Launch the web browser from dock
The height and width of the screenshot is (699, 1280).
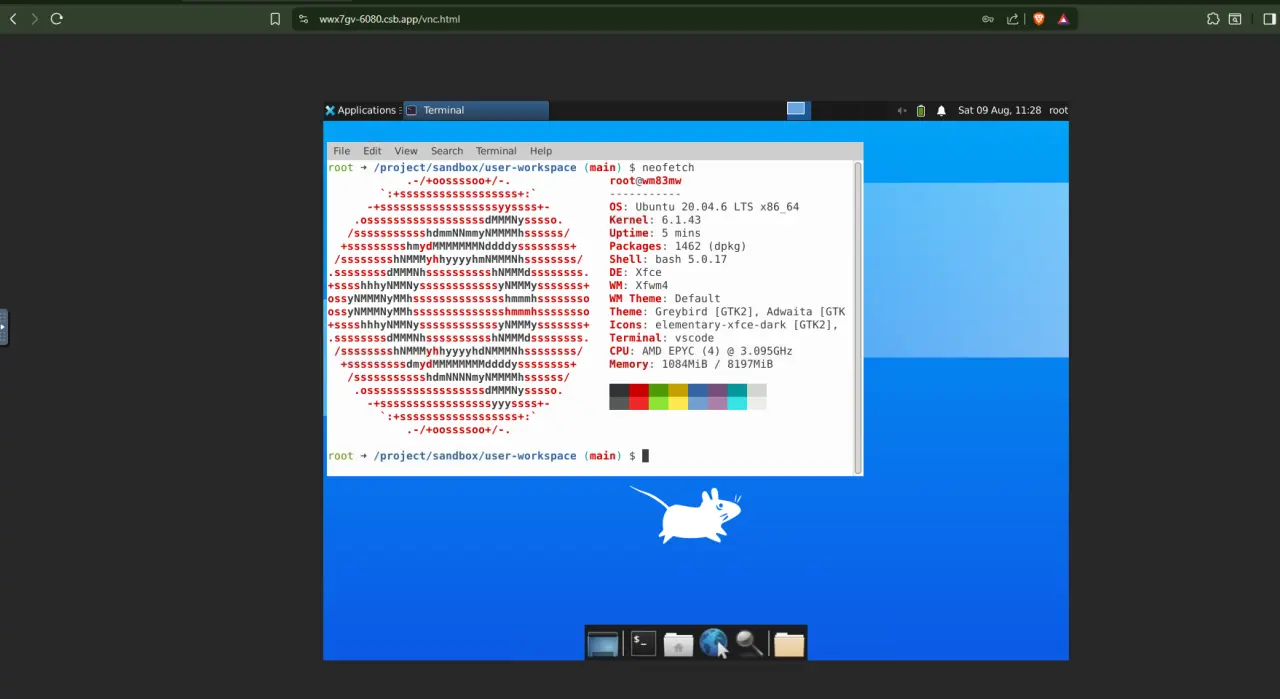[714, 643]
